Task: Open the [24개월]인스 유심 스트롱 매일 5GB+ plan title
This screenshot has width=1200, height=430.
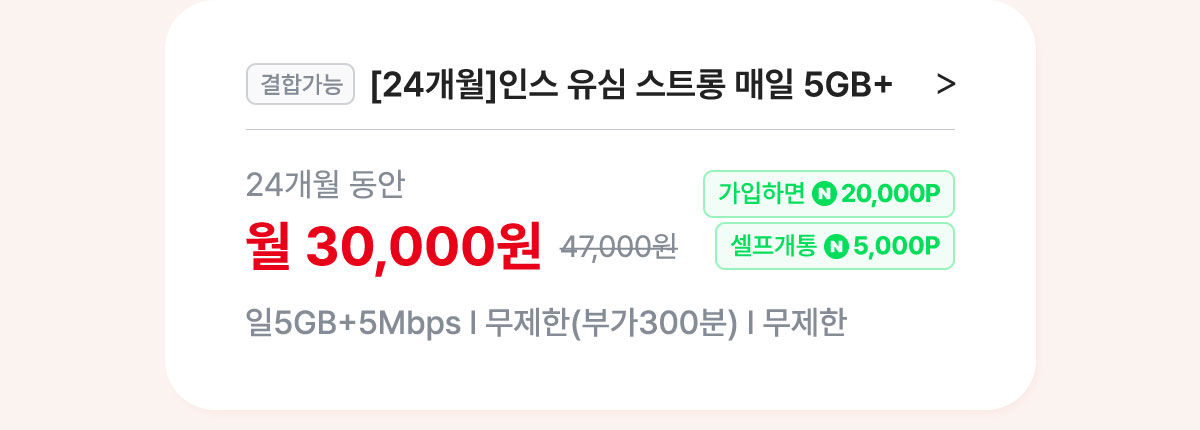Action: pyautogui.click(x=631, y=86)
